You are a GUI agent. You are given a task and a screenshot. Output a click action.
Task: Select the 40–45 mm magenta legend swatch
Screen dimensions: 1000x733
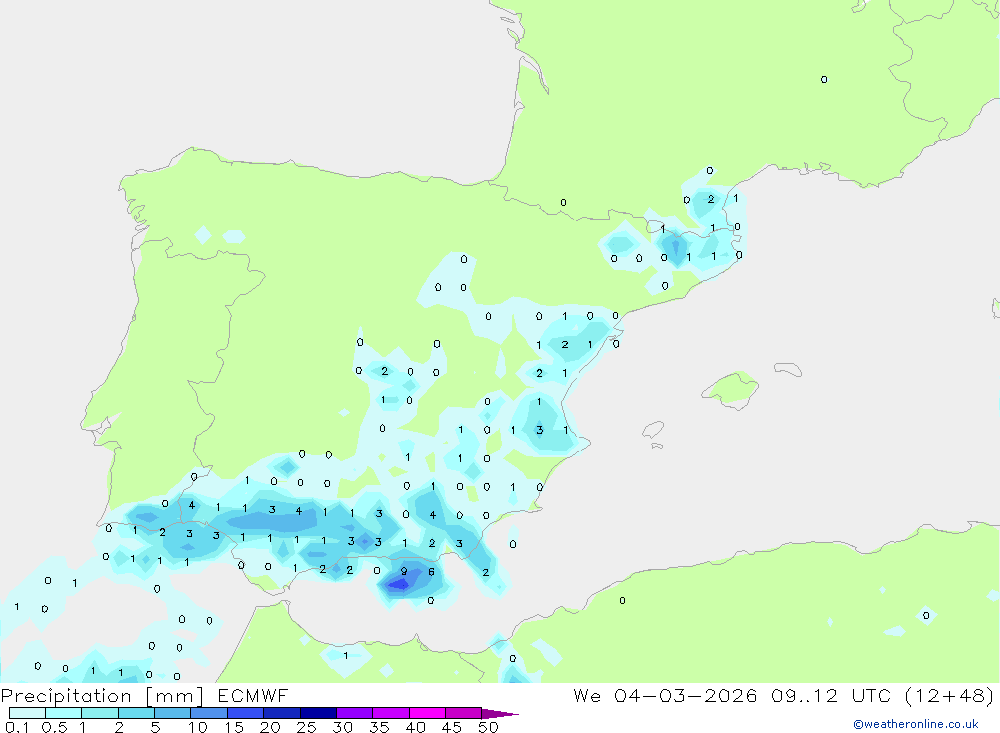click(427, 713)
